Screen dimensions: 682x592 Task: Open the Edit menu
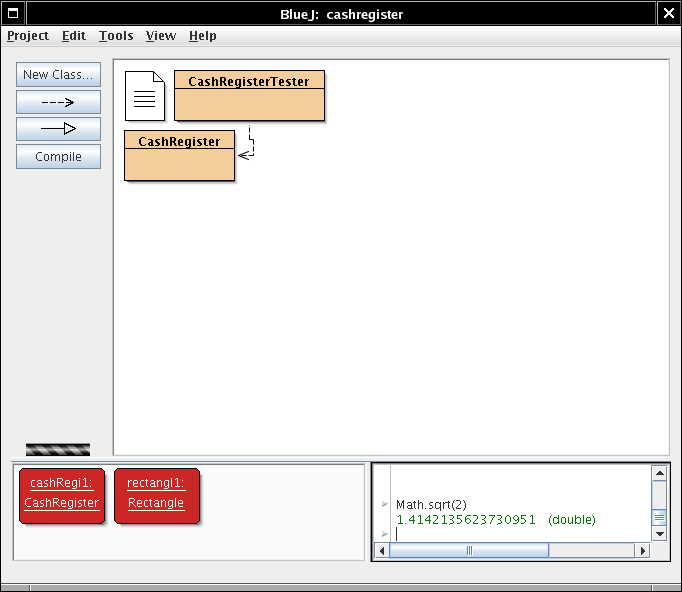[74, 36]
